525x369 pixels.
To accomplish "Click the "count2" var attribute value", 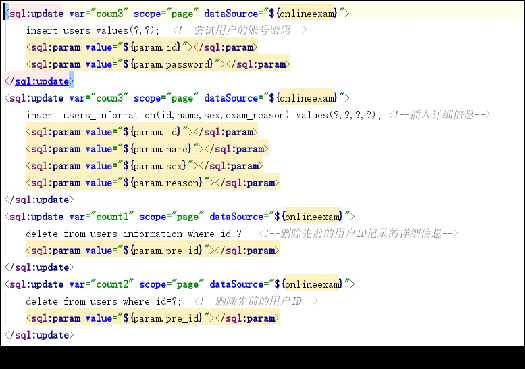I will (x=112, y=284).
